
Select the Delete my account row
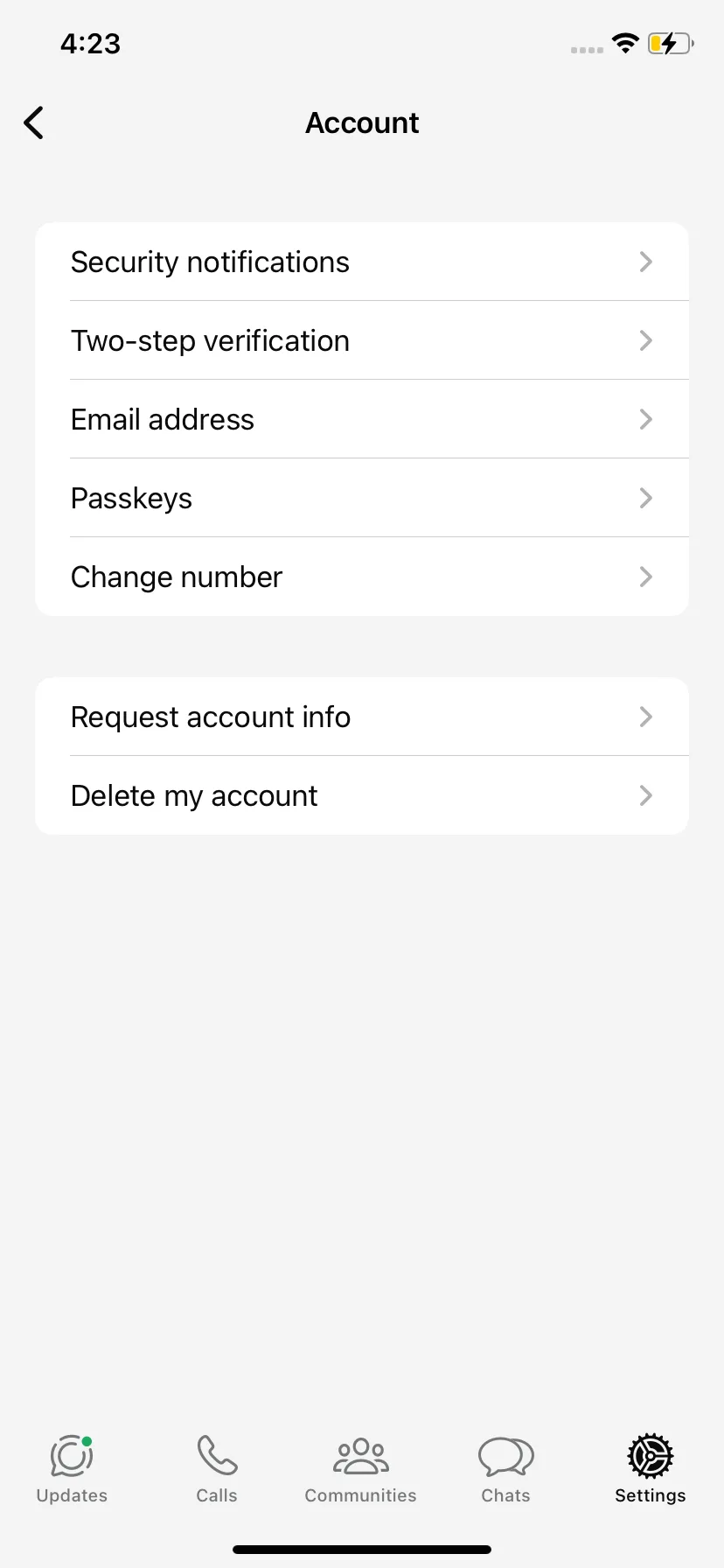(x=362, y=795)
